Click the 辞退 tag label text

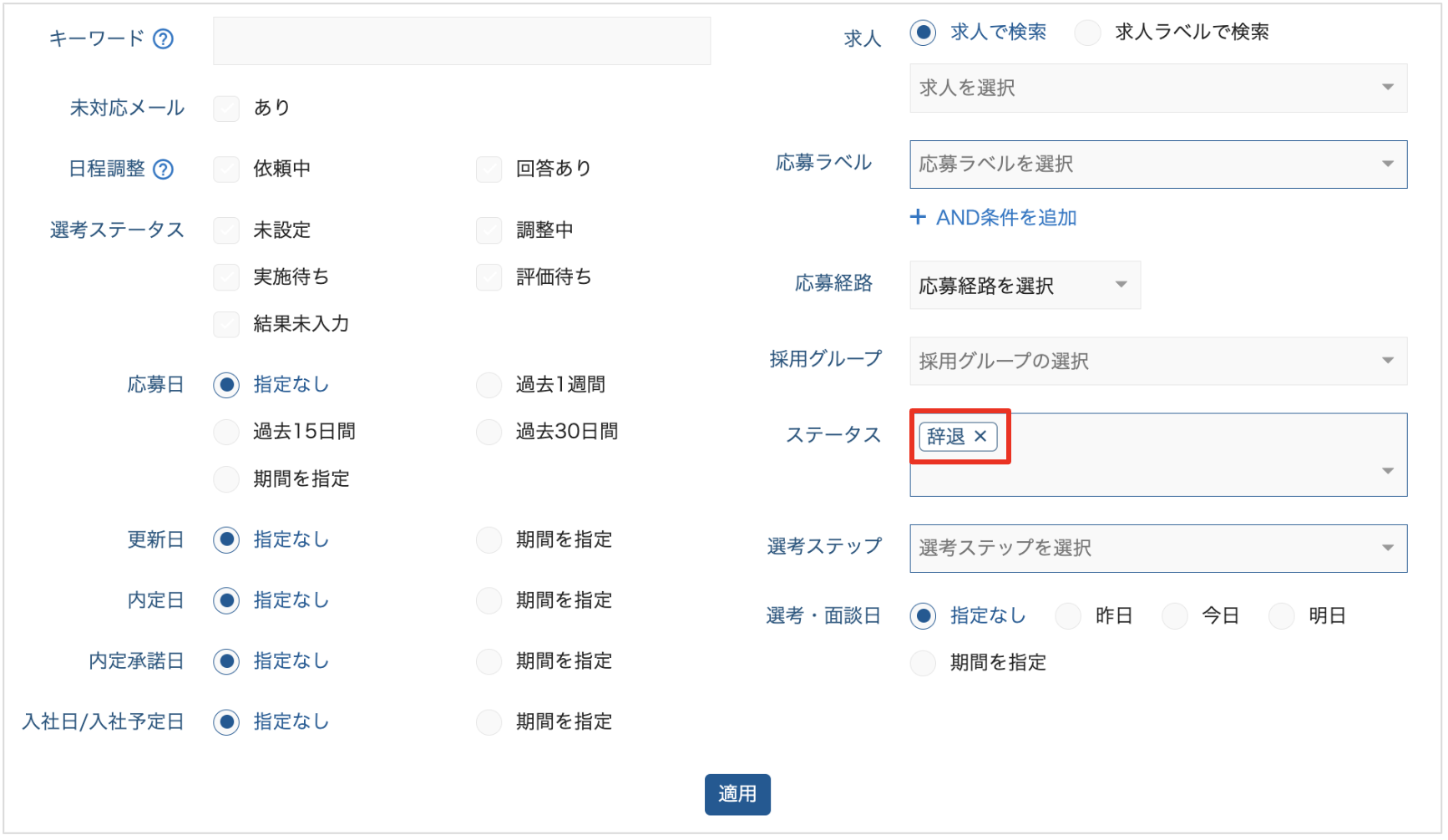point(946,437)
